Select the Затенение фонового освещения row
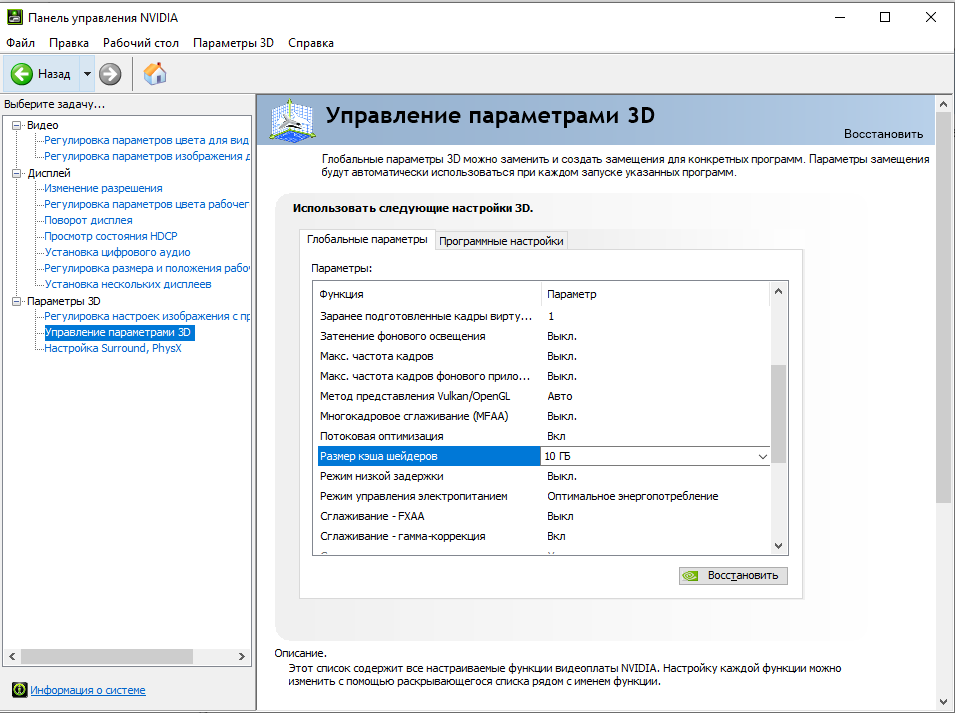 pyautogui.click(x=544, y=336)
